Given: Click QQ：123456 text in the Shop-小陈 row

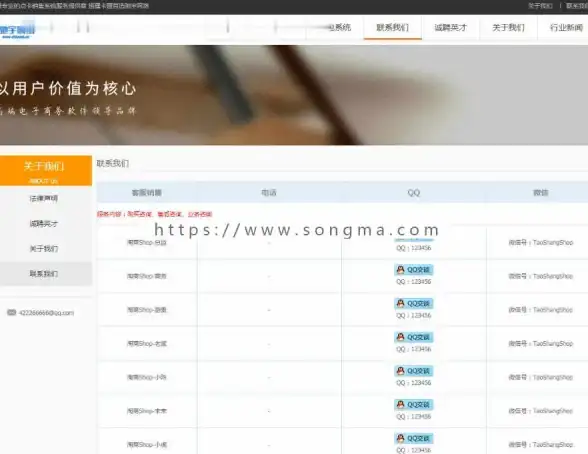Looking at the screenshot, I should tap(414, 383).
